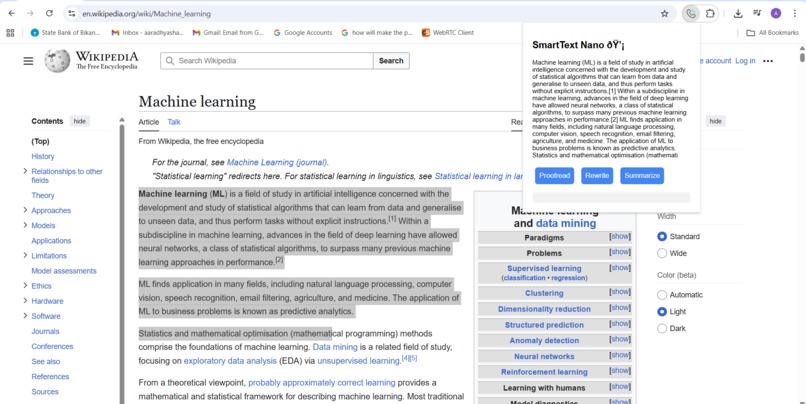The image size is (806, 404).
Task: Click the SmartText popup output box
Action: coord(611,197)
